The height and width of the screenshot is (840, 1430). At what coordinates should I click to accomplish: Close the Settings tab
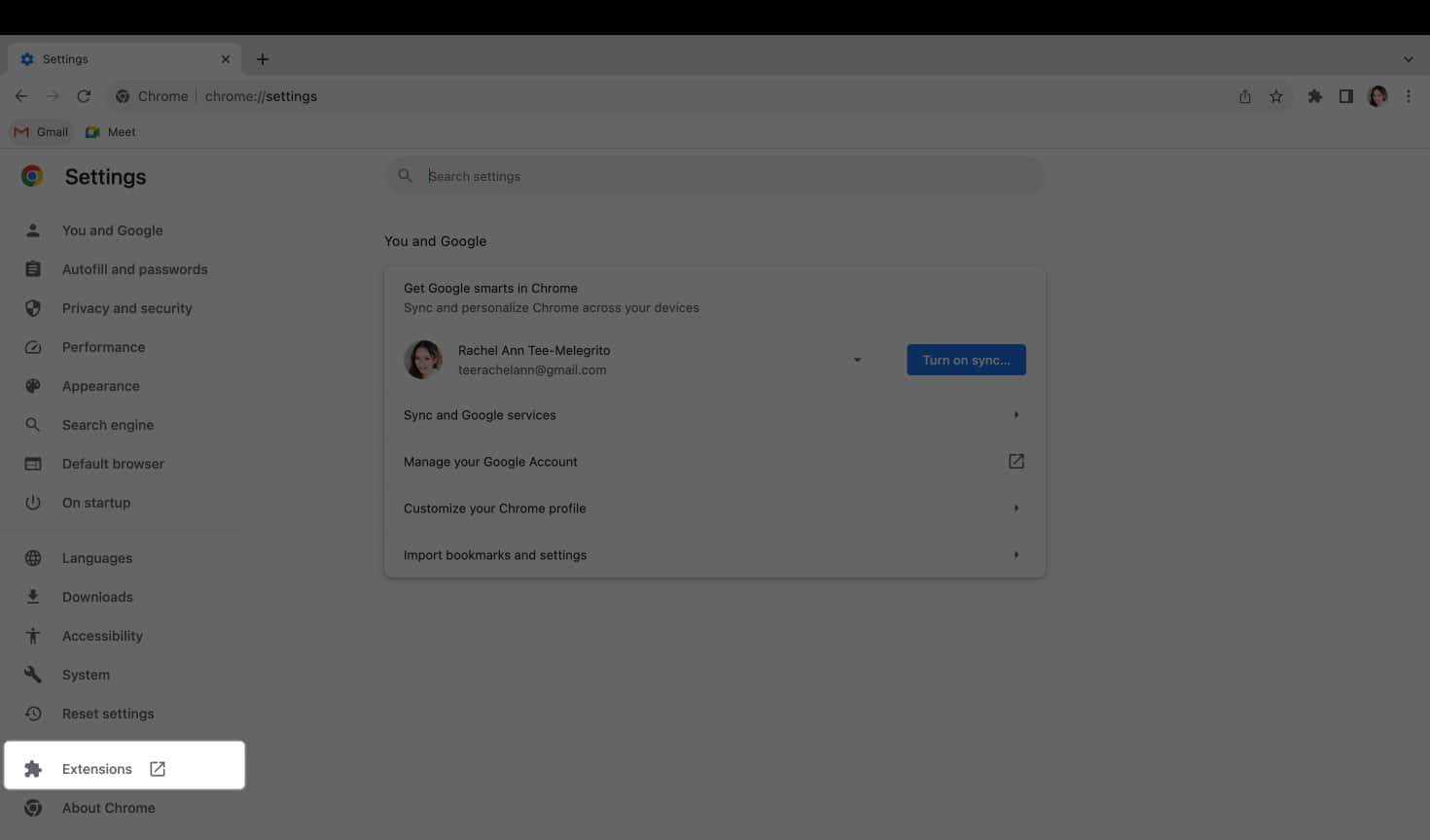click(x=226, y=59)
